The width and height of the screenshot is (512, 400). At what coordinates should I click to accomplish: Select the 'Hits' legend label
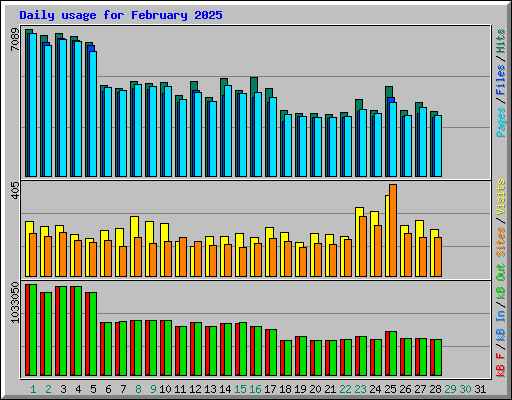500,41
